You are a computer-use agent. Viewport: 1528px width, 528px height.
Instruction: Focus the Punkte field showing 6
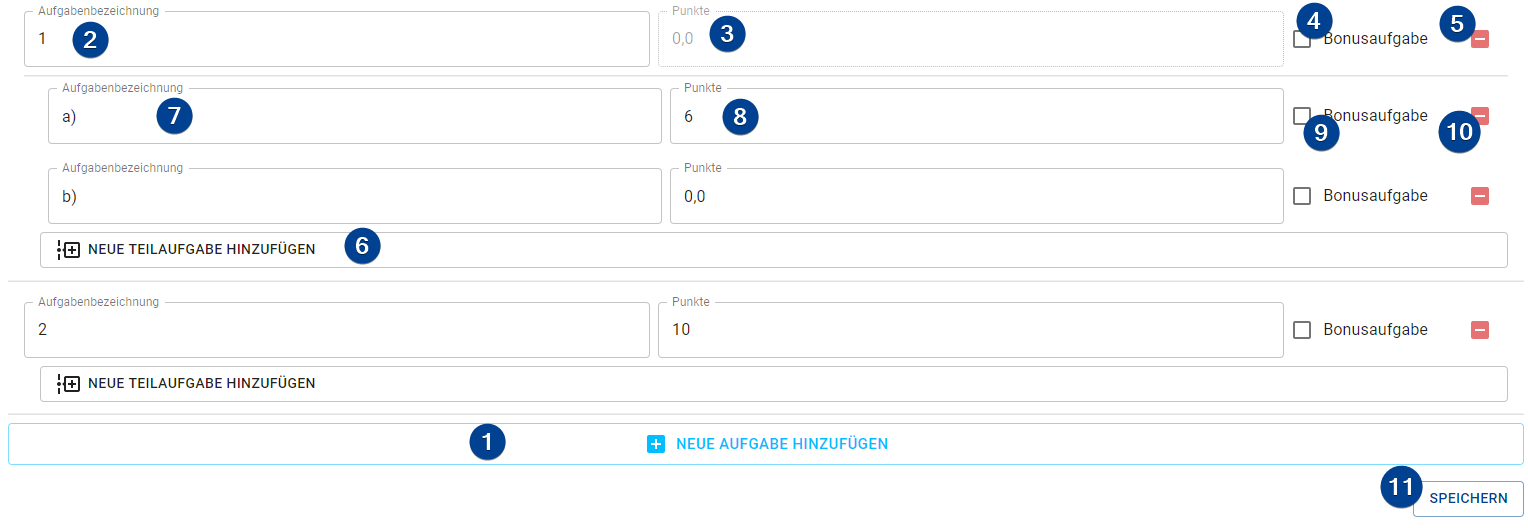pyautogui.click(x=977, y=116)
